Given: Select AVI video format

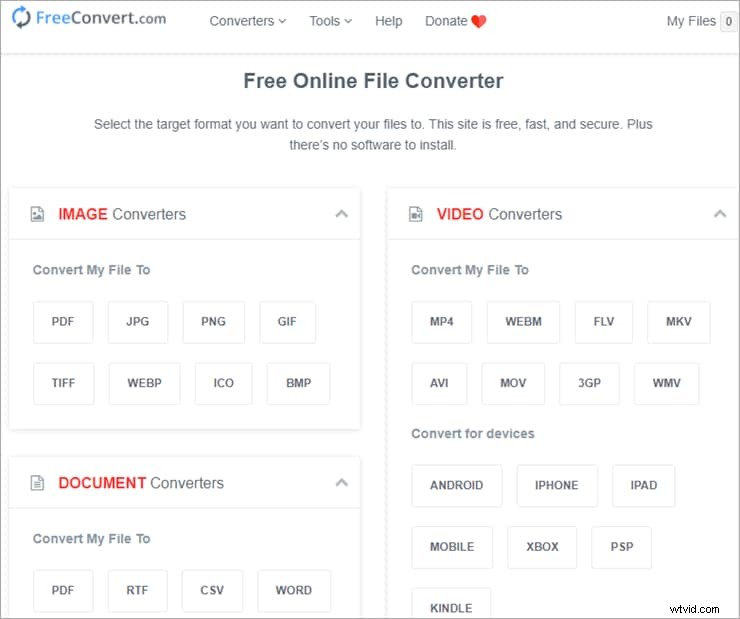Looking at the screenshot, I should [x=439, y=384].
